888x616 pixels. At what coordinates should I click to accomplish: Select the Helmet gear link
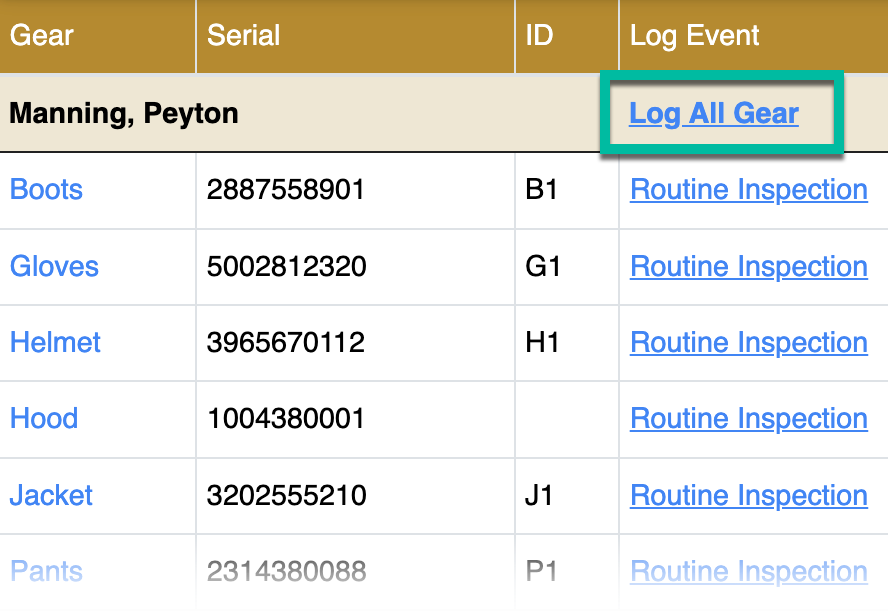tap(55, 343)
